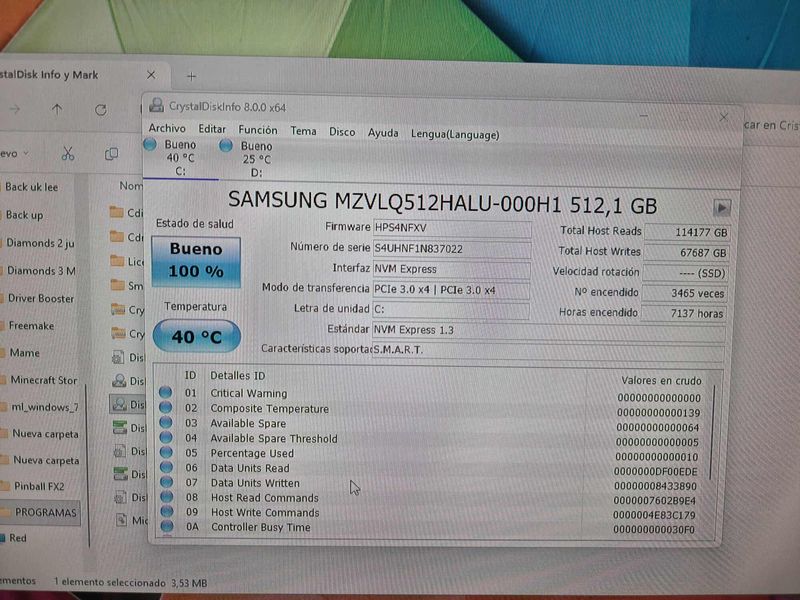Click the status circle for Data Units Read

click(166, 466)
